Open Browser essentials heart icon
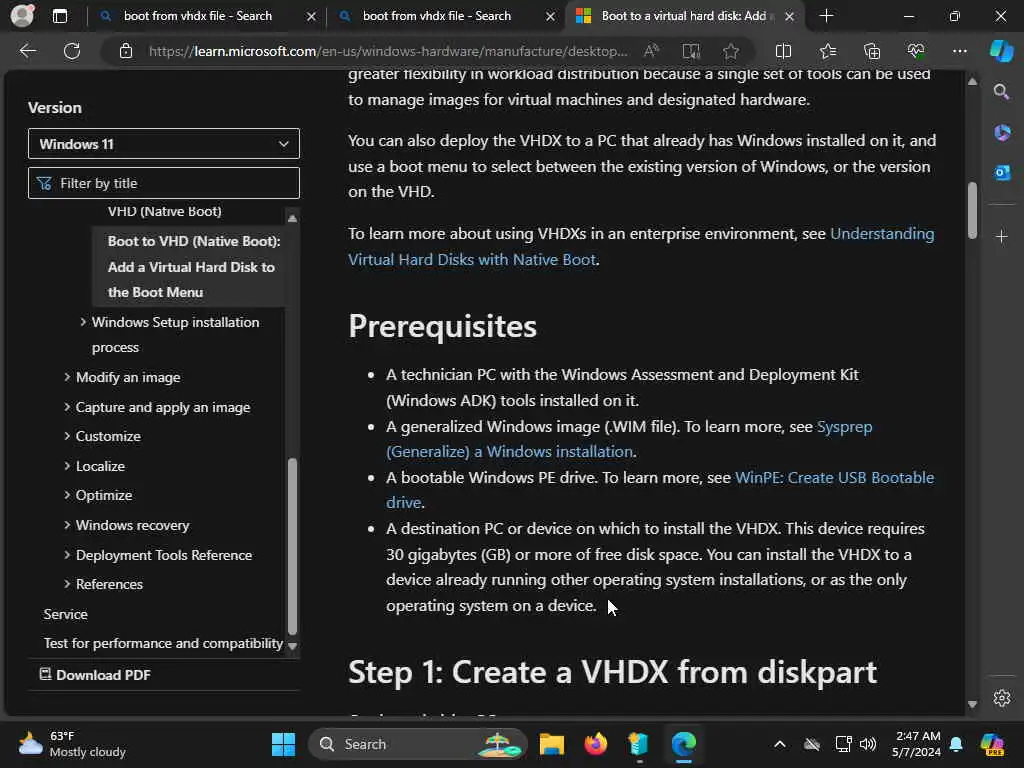Screen dimensions: 1024x768 tap(916, 51)
